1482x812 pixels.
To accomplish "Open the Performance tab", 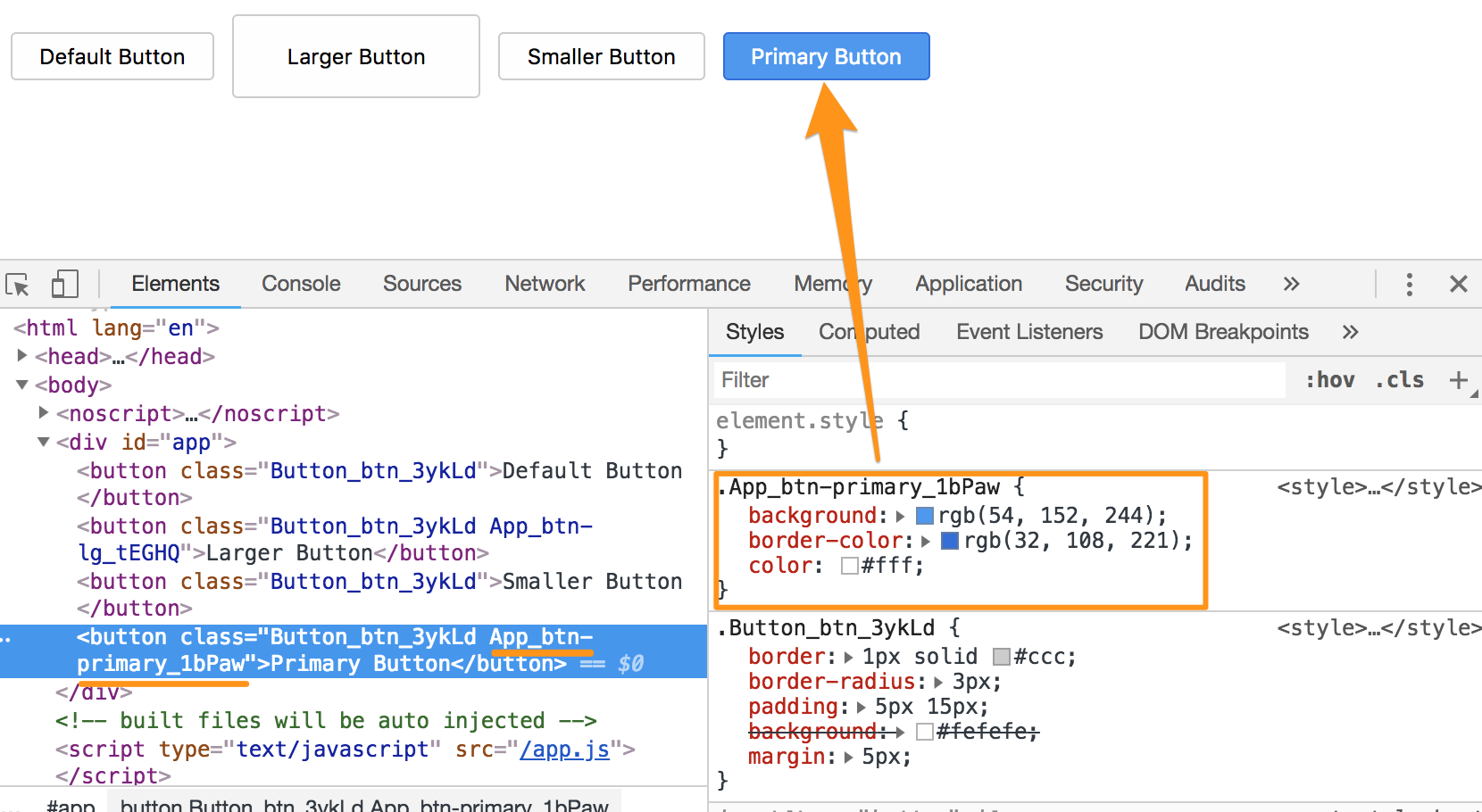I will pos(689,284).
